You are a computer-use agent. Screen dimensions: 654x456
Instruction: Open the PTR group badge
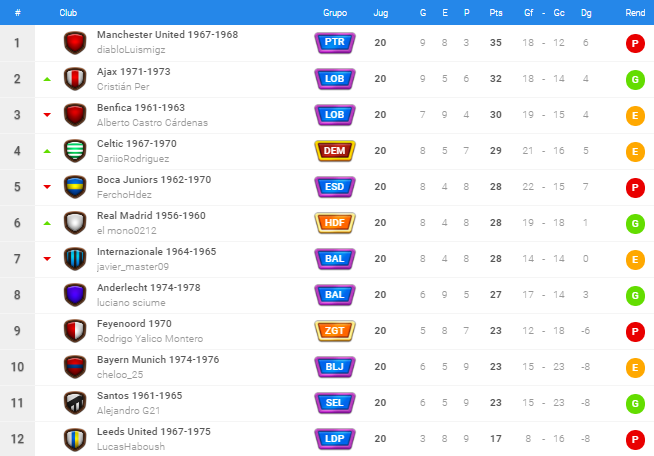(335, 43)
